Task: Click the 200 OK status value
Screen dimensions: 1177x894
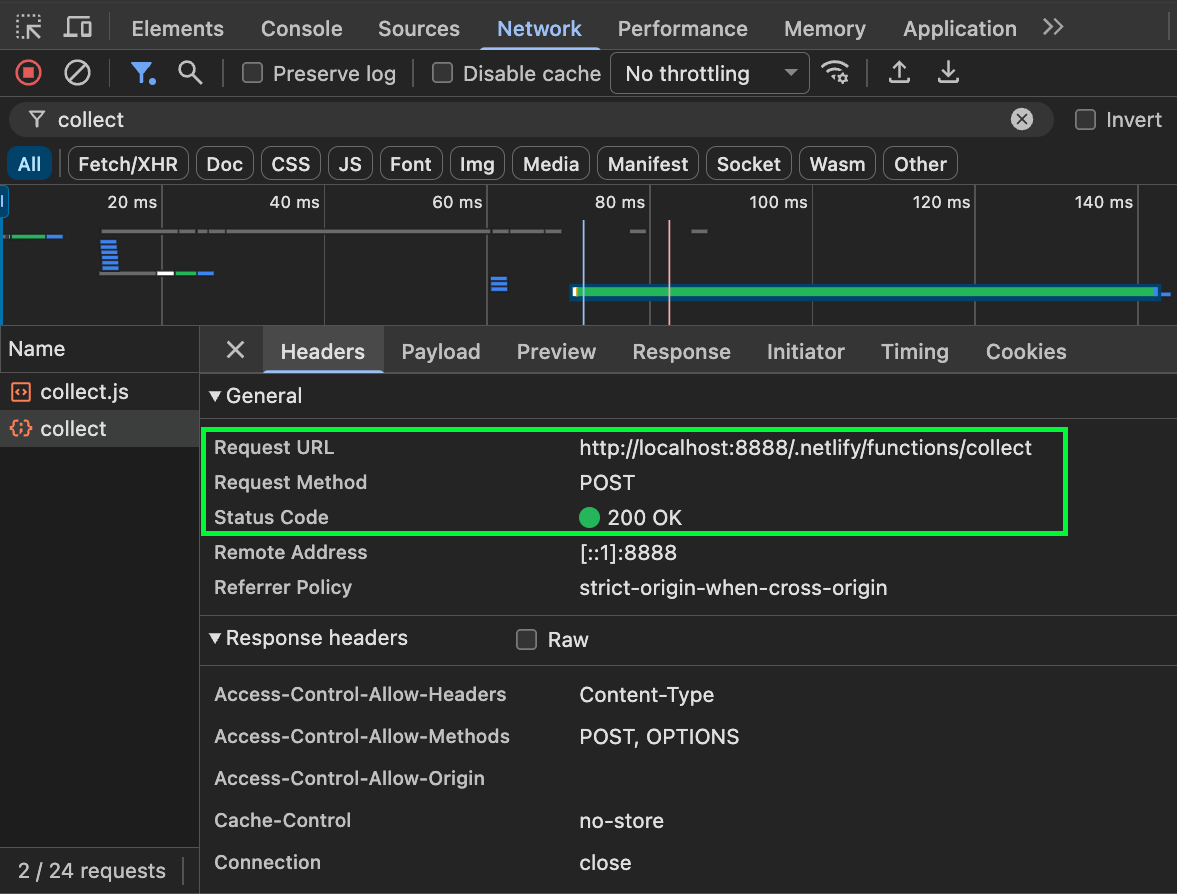Action: point(644,518)
